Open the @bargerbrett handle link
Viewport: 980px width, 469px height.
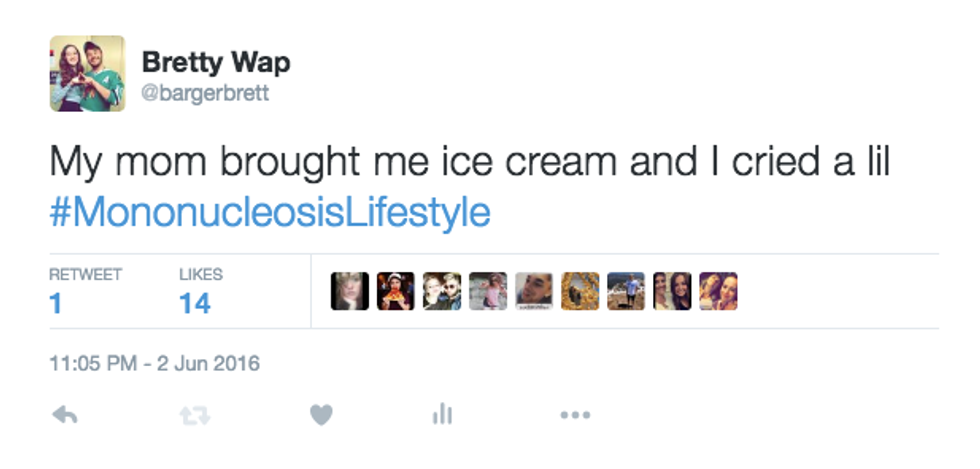point(205,94)
